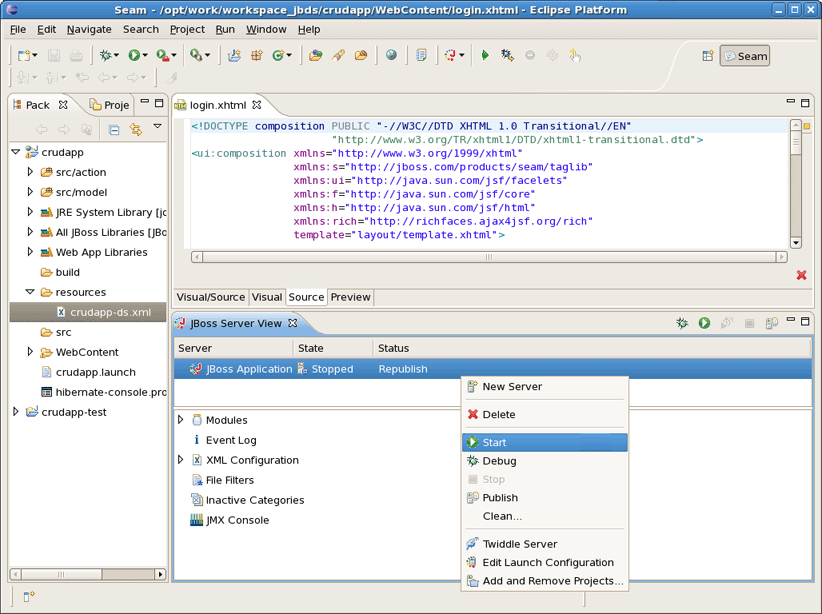Expand the src/action folder

pyautogui.click(x=30, y=172)
